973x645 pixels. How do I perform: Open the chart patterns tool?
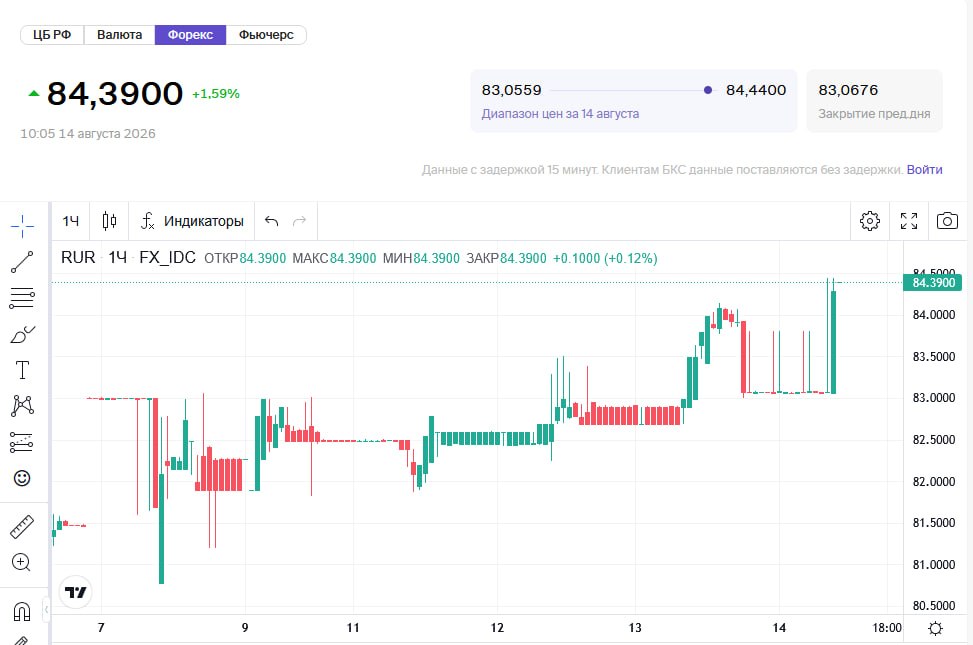click(22, 406)
